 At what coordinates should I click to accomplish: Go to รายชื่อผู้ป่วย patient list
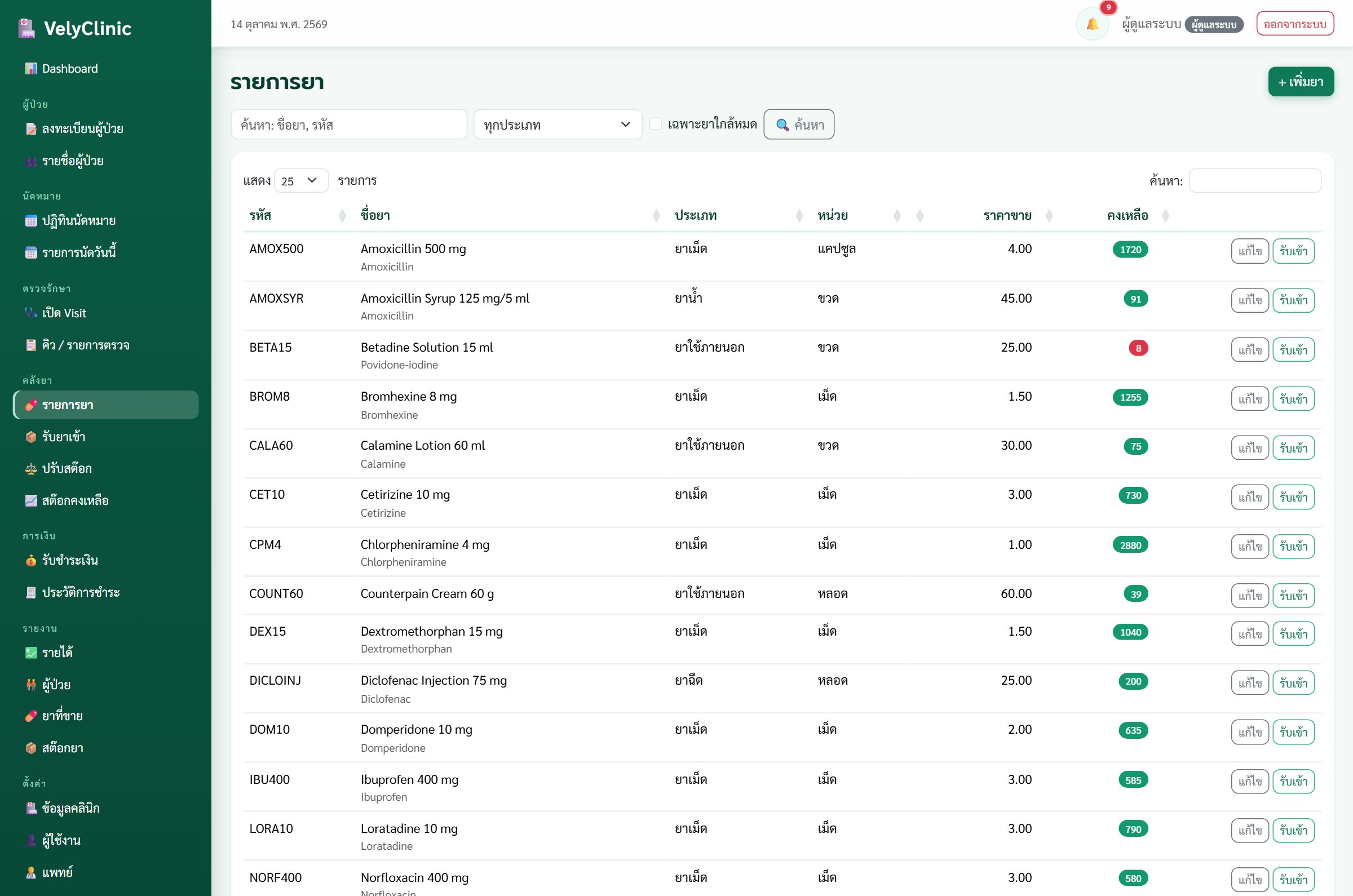pyautogui.click(x=106, y=161)
